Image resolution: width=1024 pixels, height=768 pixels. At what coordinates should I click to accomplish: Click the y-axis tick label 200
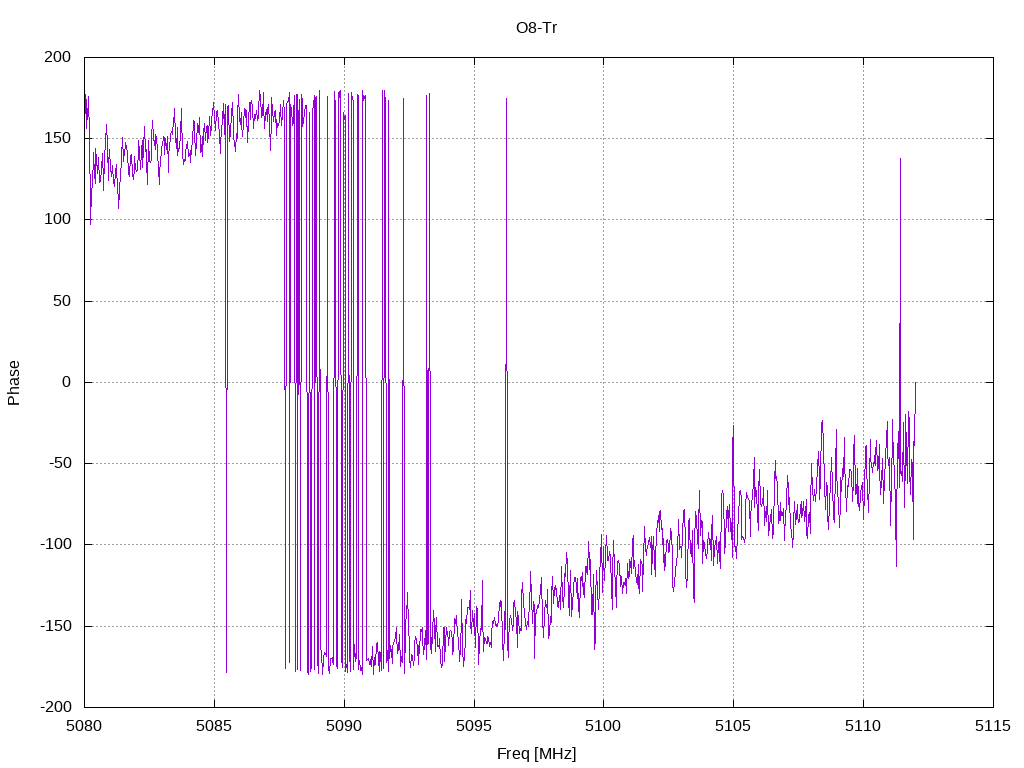click(57, 57)
